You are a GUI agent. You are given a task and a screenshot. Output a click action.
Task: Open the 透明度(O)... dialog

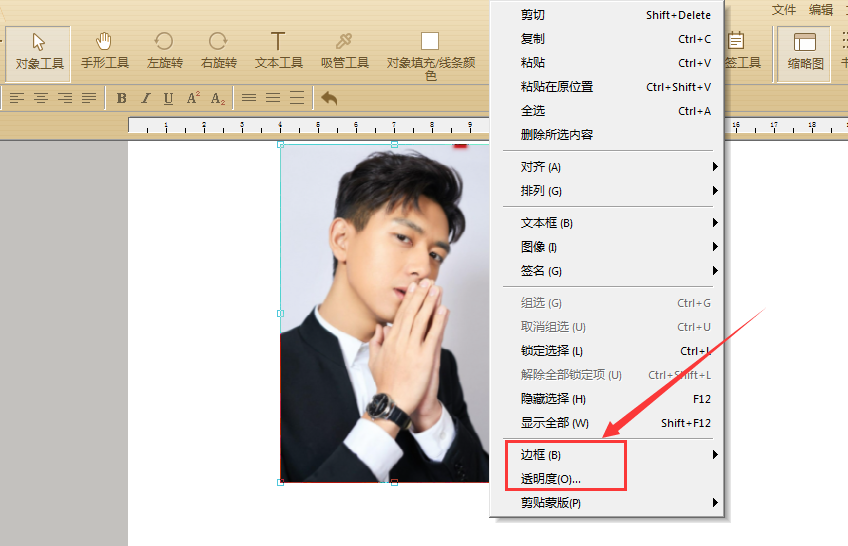607,479
